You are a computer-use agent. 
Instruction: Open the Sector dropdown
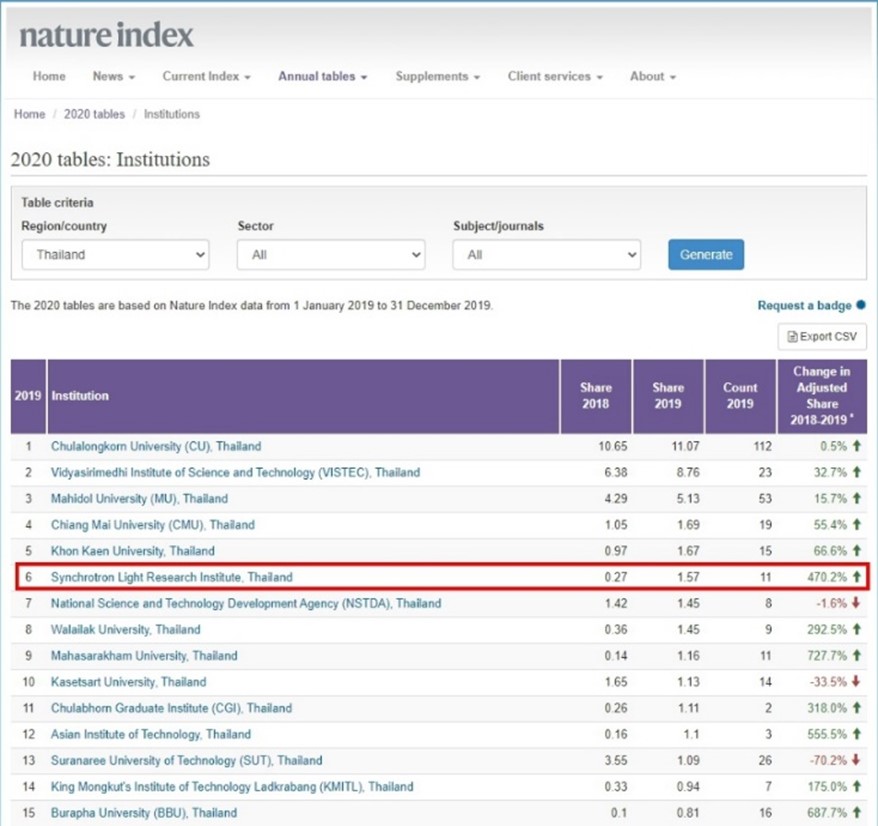[331, 255]
